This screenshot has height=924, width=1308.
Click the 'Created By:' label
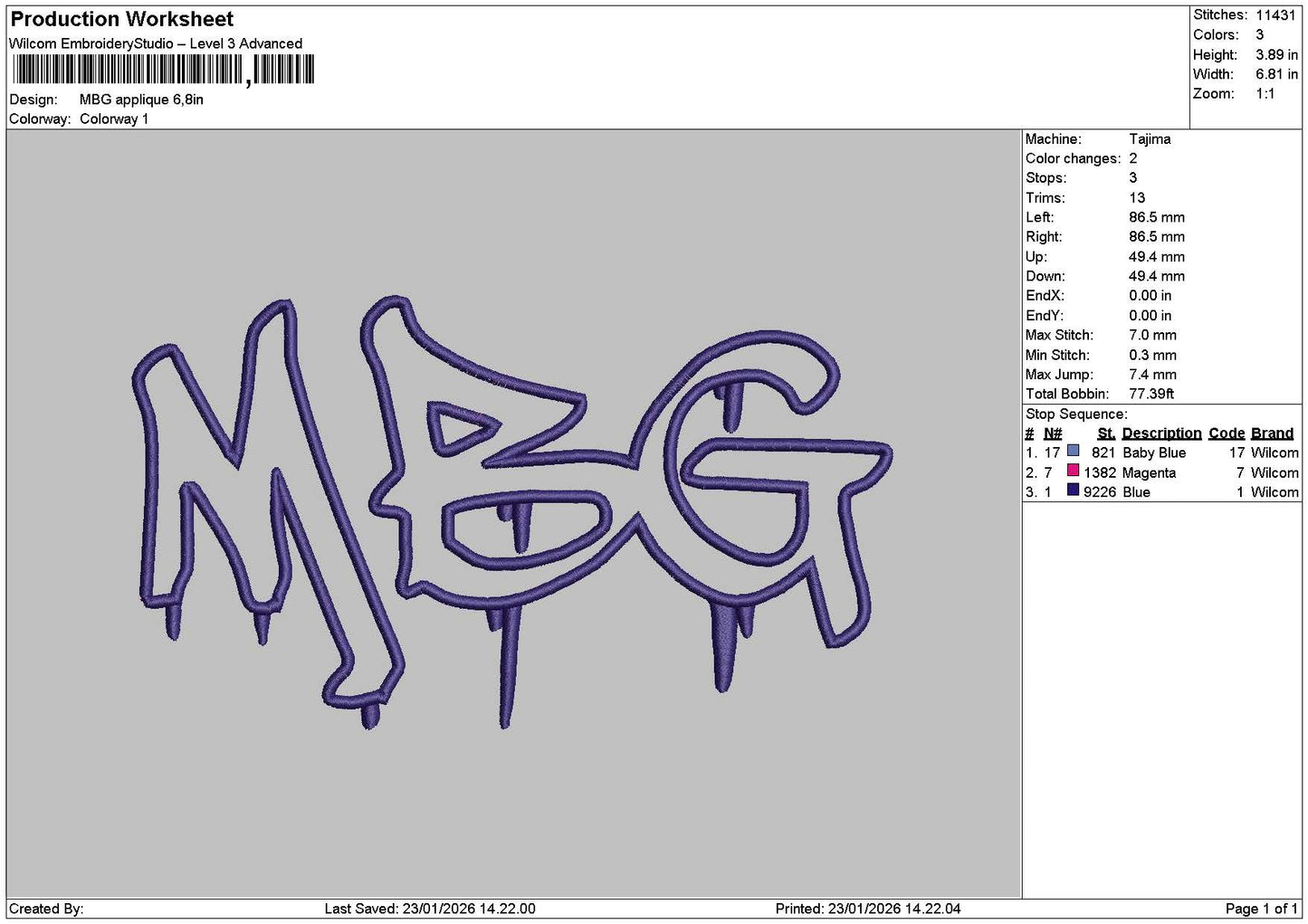tap(46, 909)
